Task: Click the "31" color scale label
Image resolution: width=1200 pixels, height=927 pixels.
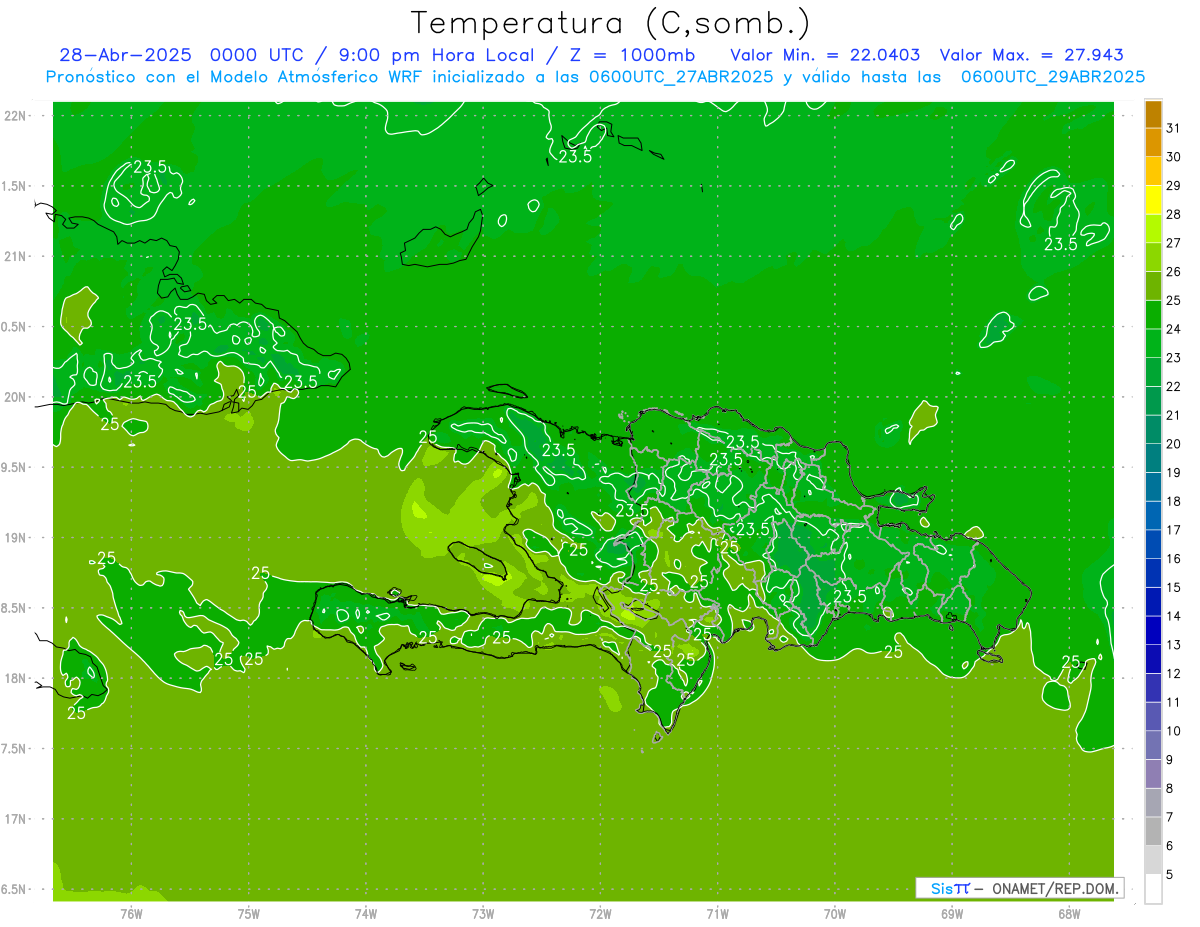Action: pyautogui.click(x=1173, y=128)
